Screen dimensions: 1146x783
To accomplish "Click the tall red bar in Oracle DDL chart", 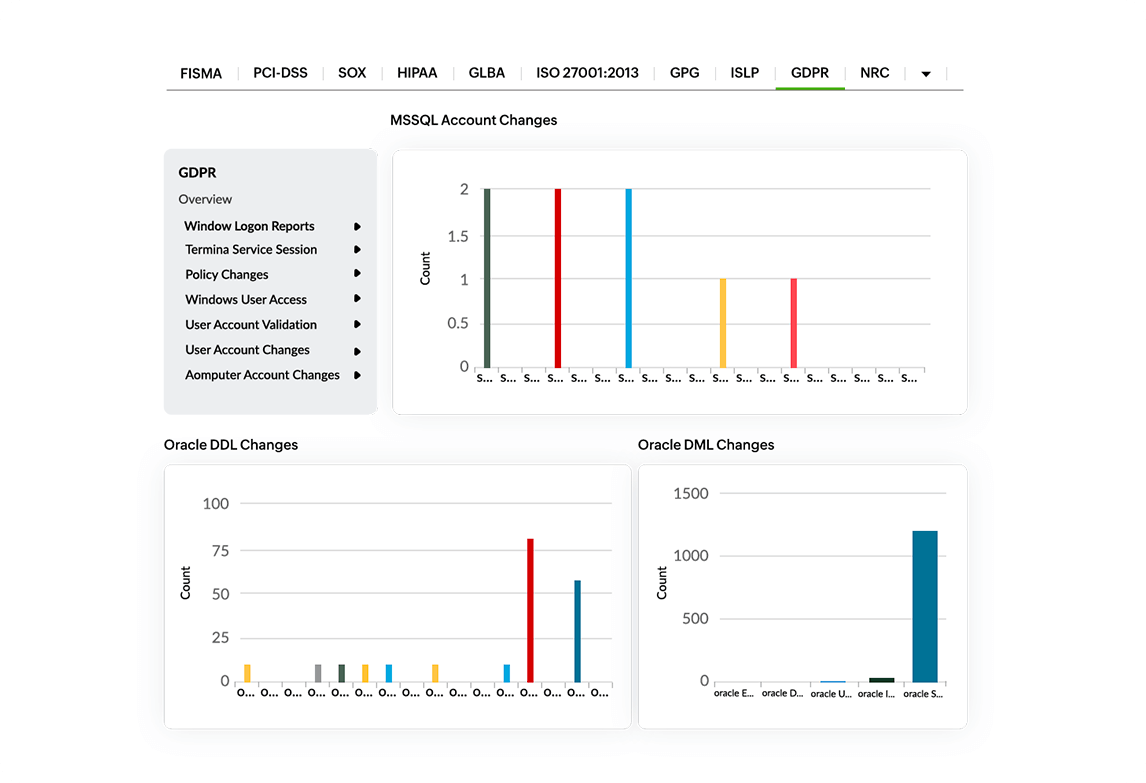I will (x=531, y=610).
